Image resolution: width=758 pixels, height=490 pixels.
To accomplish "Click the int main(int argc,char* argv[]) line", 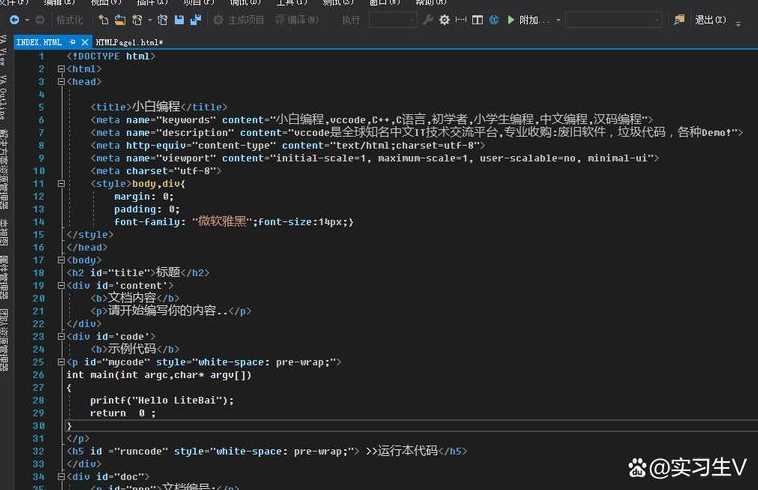I will (x=159, y=375).
